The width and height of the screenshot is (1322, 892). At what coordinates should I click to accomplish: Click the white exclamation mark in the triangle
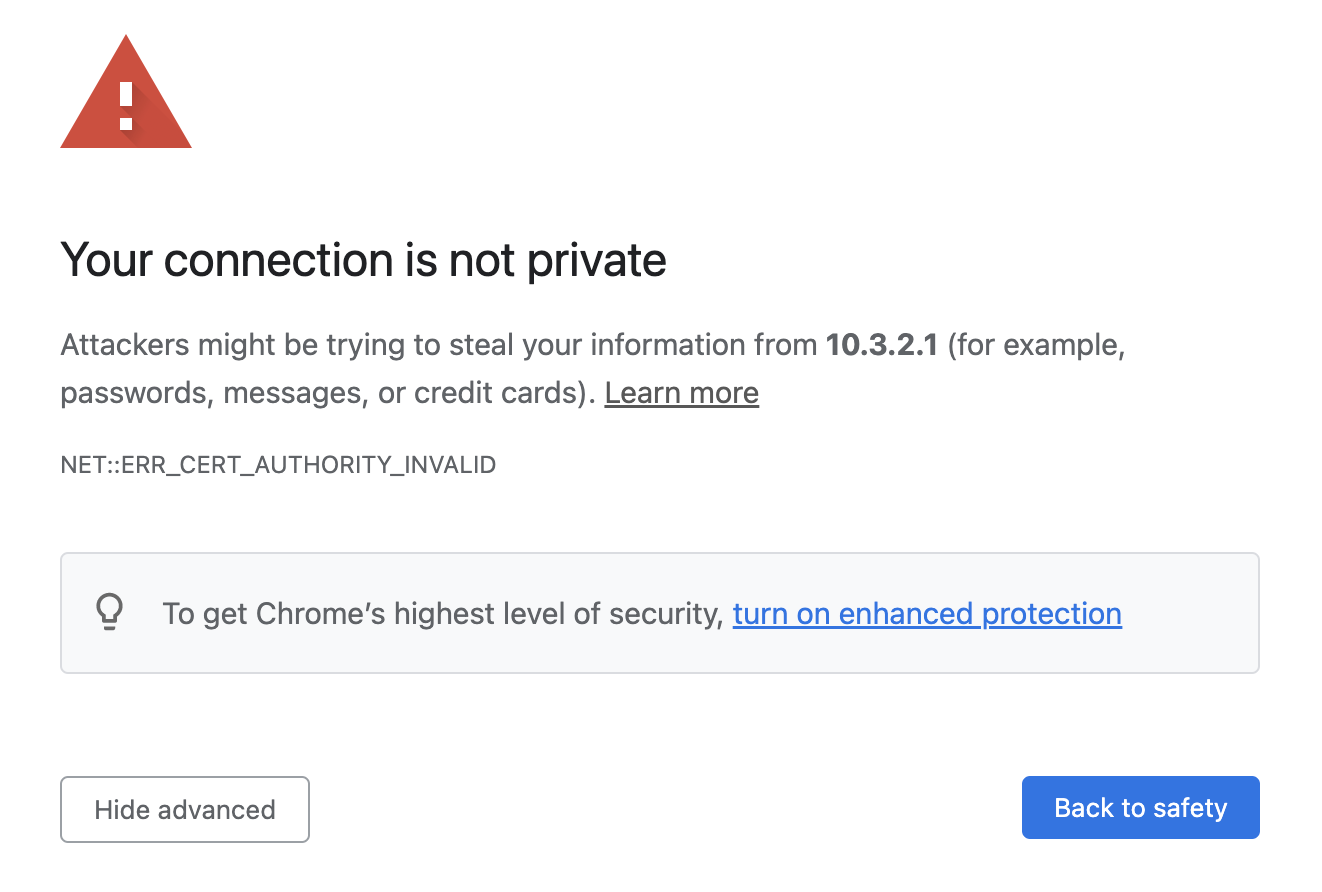tap(126, 106)
